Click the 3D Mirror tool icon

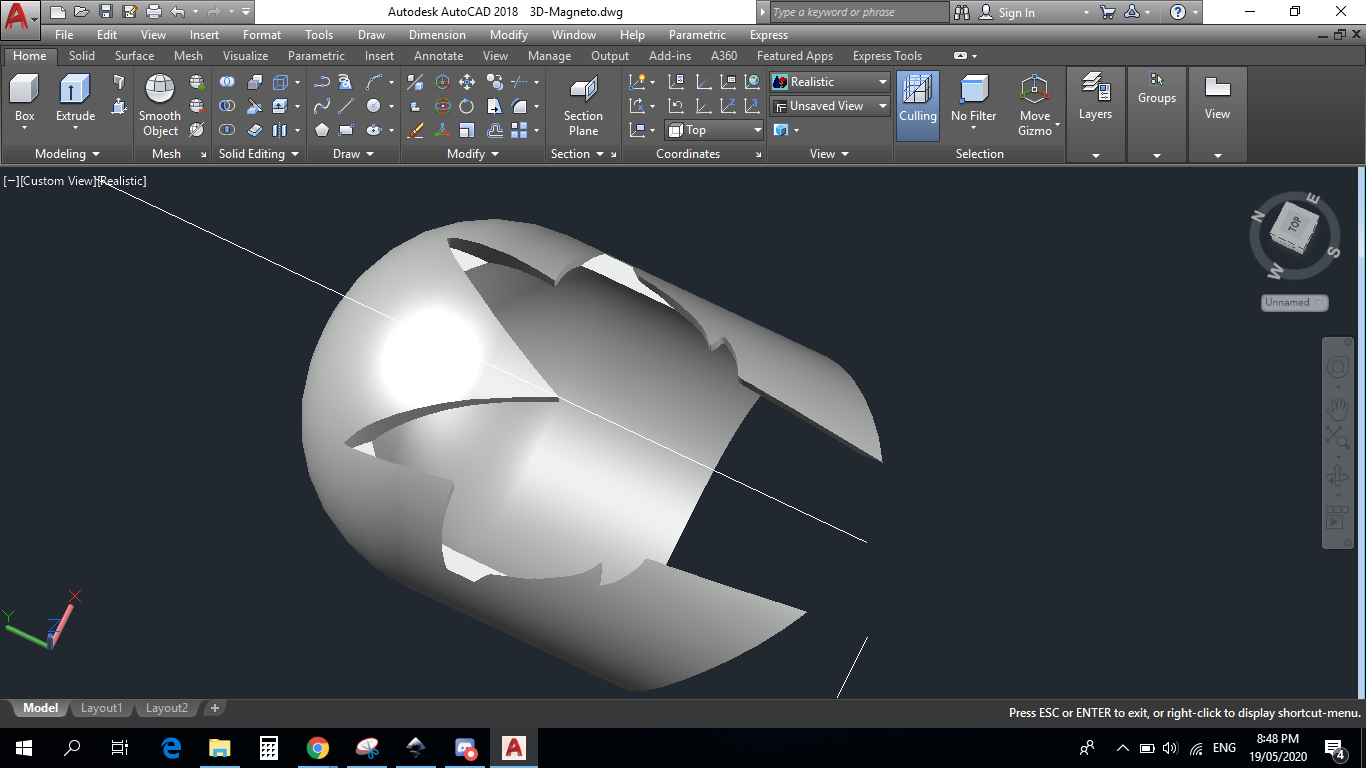point(416,82)
